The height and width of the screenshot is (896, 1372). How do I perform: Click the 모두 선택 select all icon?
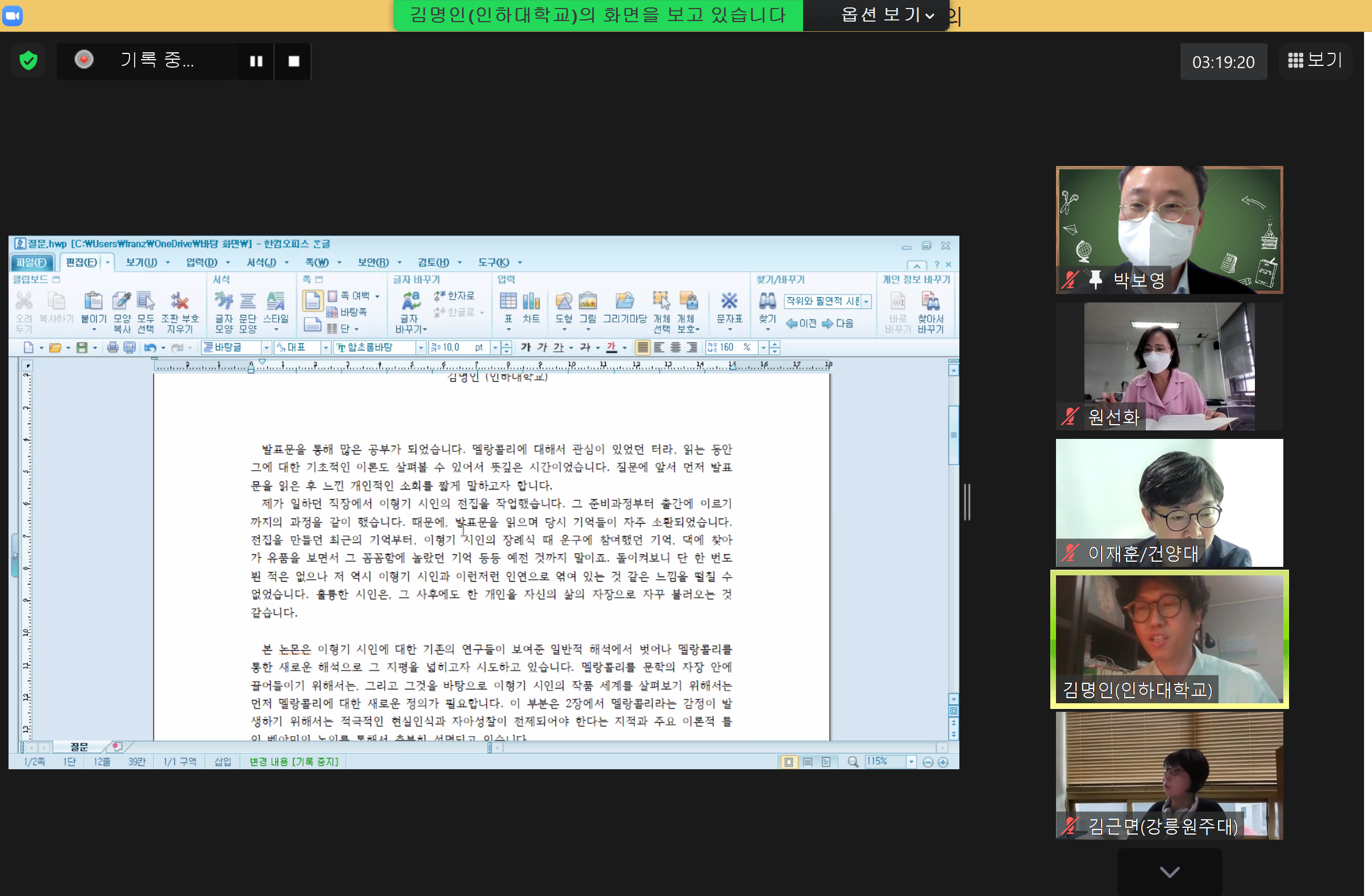[146, 312]
